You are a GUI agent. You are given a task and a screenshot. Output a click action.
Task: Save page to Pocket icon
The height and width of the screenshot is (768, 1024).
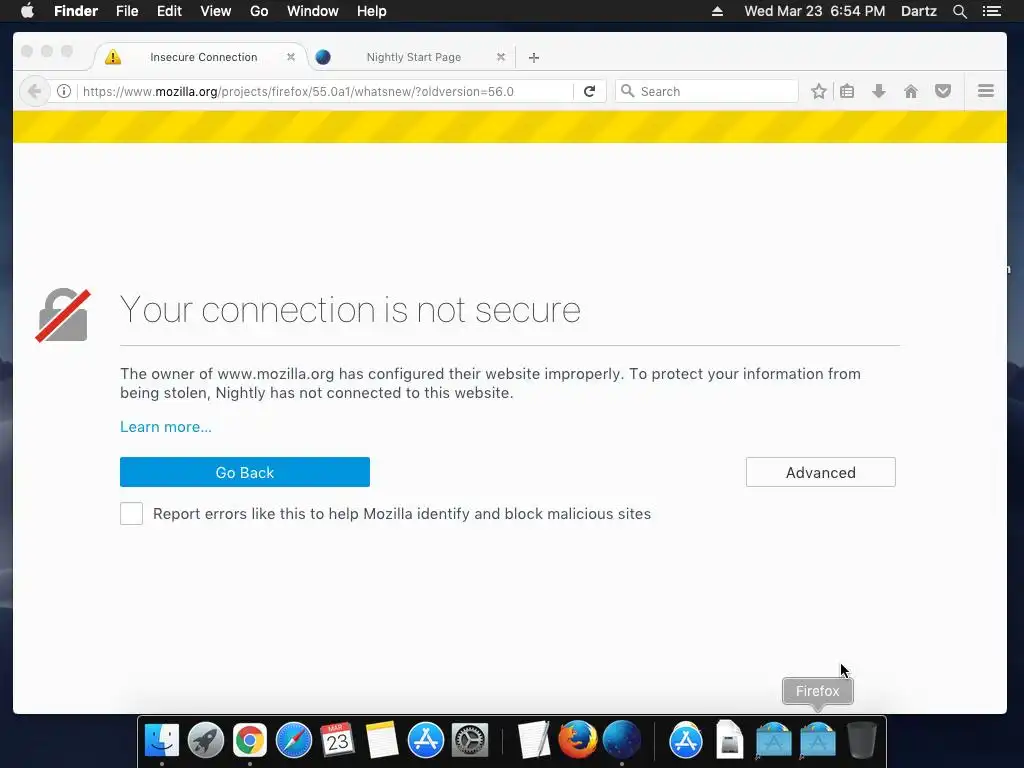pos(942,91)
